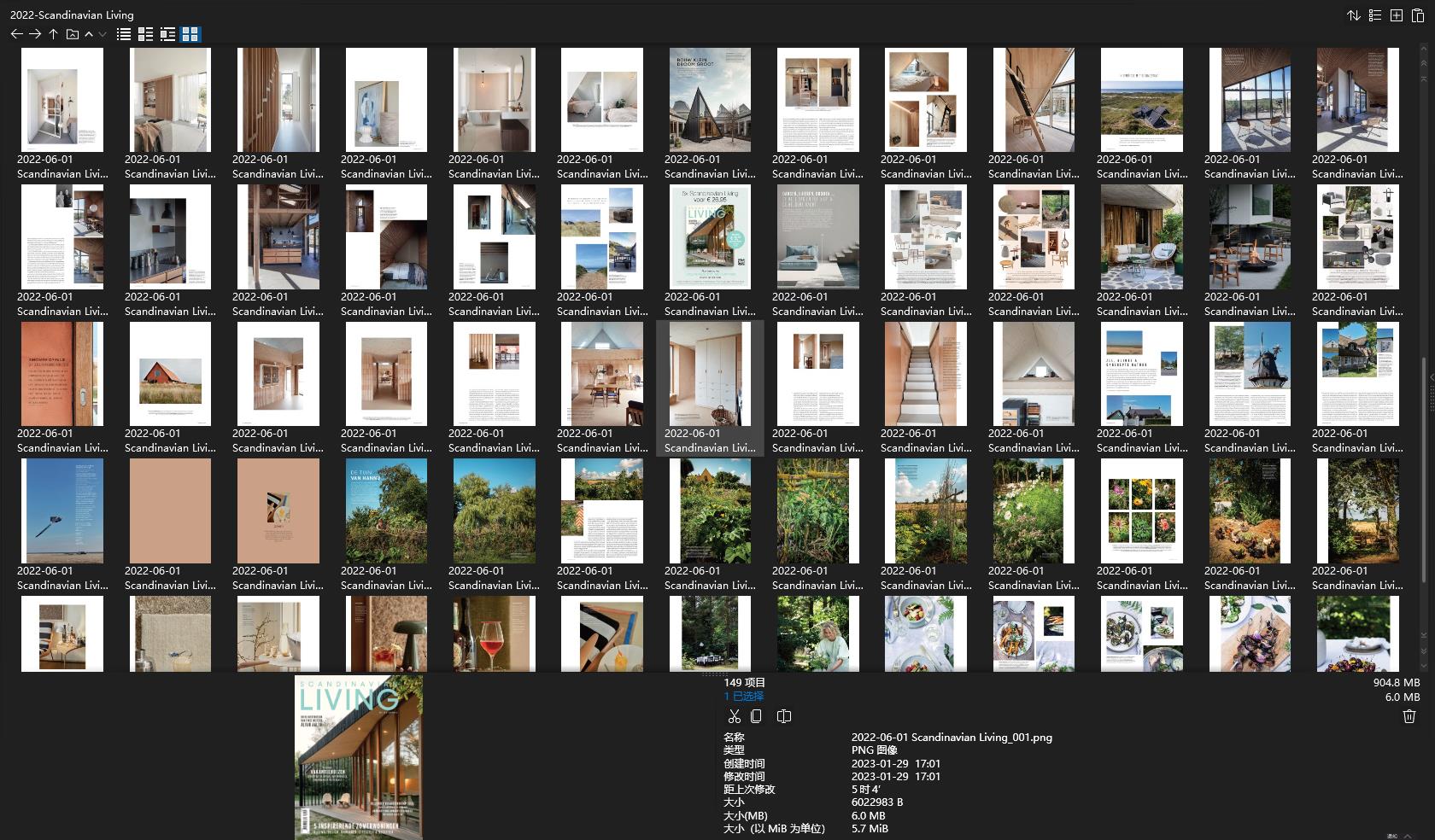Screen dimensions: 1435x840
Task: Enable details view layout
Action: pos(146,34)
